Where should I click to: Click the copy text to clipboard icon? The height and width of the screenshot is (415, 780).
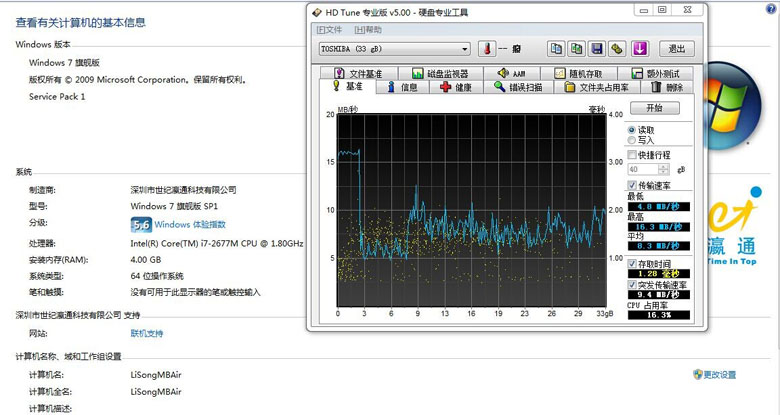(x=556, y=49)
